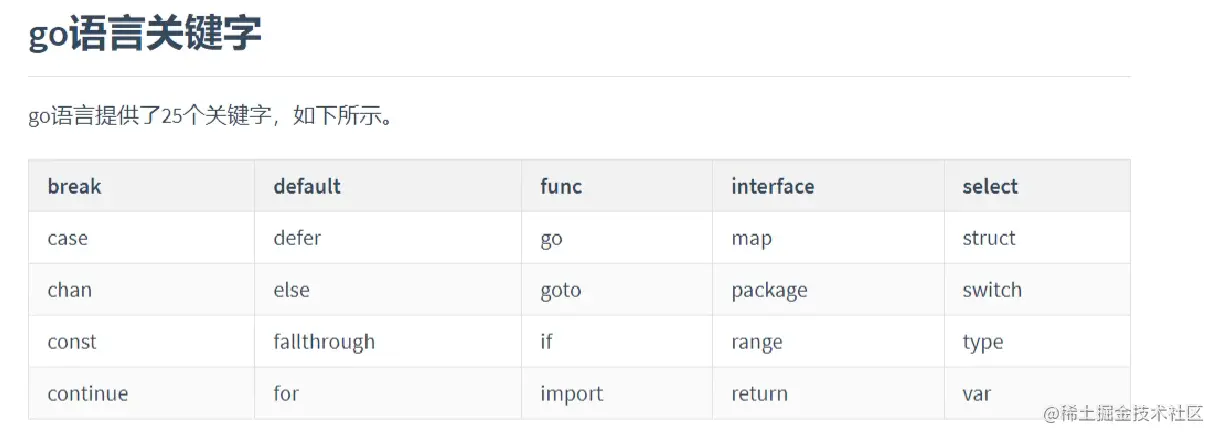1219x439 pixels.
Task: Click the 'switch' keyword cell
Action: tap(991, 291)
